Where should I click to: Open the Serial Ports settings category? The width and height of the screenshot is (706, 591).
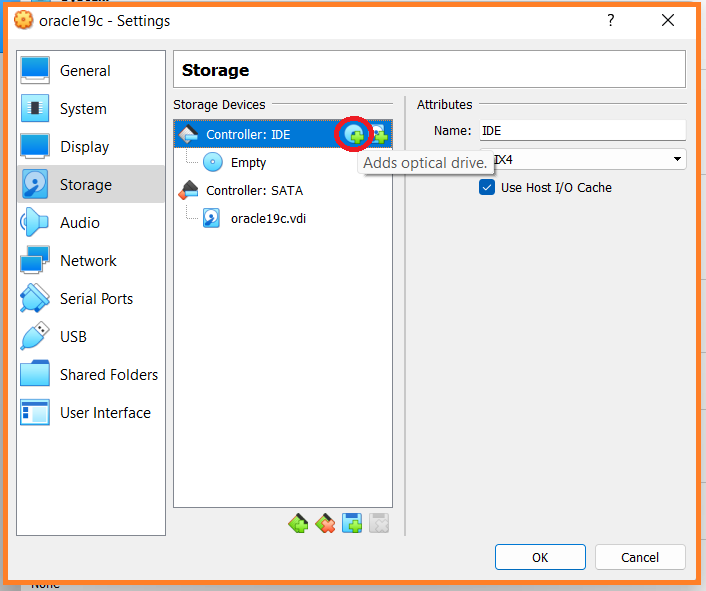coord(91,298)
